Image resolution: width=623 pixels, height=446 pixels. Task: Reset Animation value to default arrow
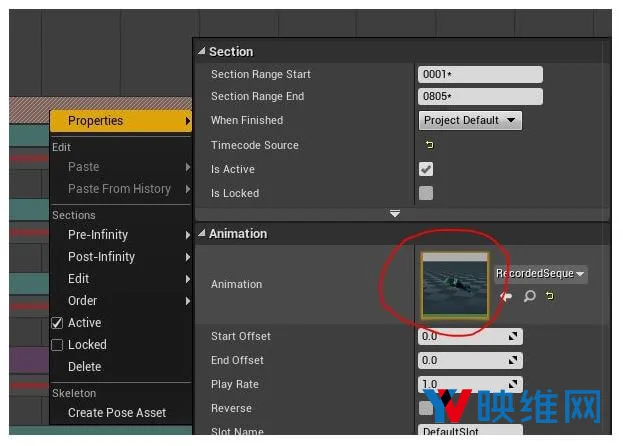(x=550, y=295)
